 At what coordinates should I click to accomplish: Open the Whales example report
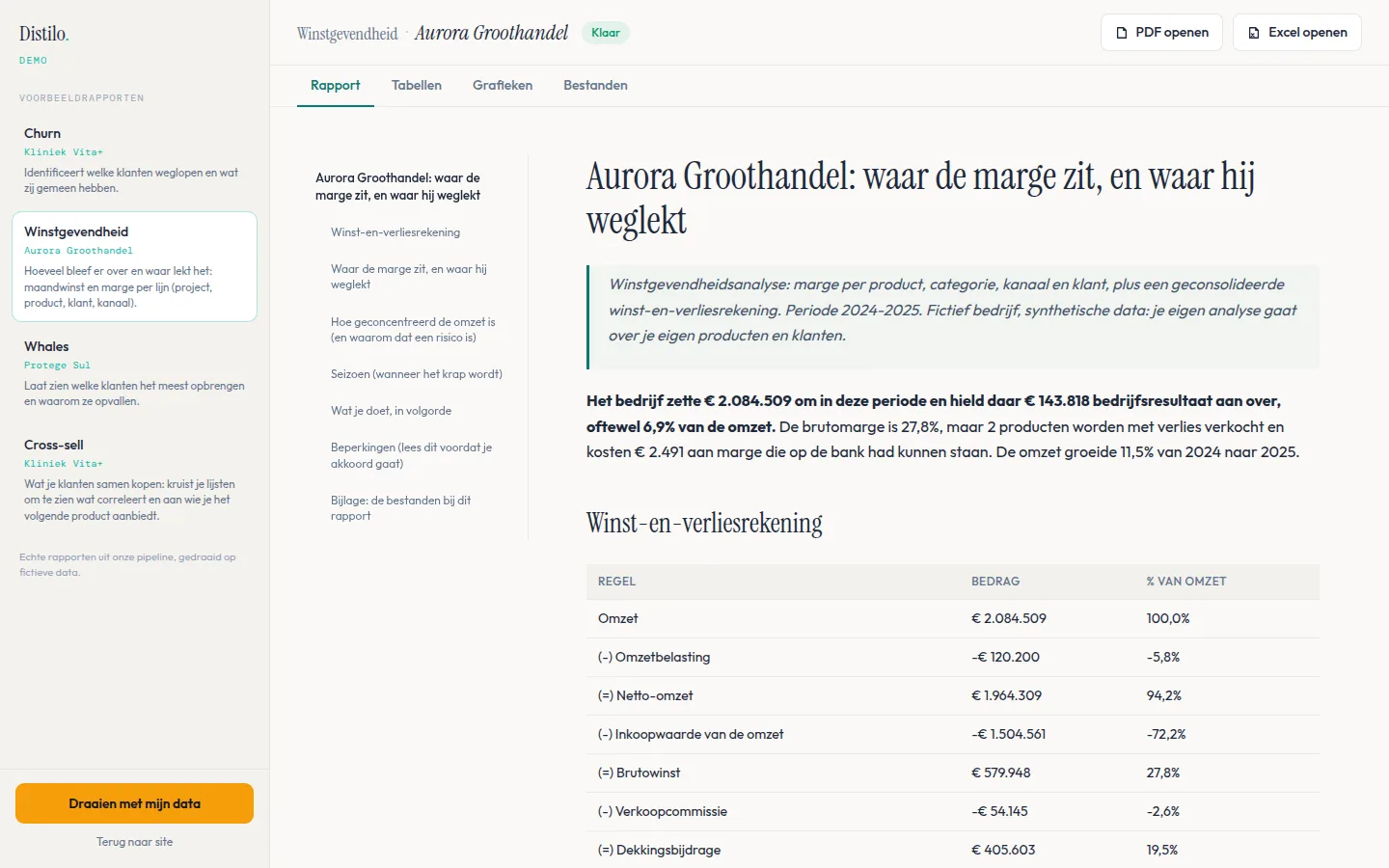point(134,373)
